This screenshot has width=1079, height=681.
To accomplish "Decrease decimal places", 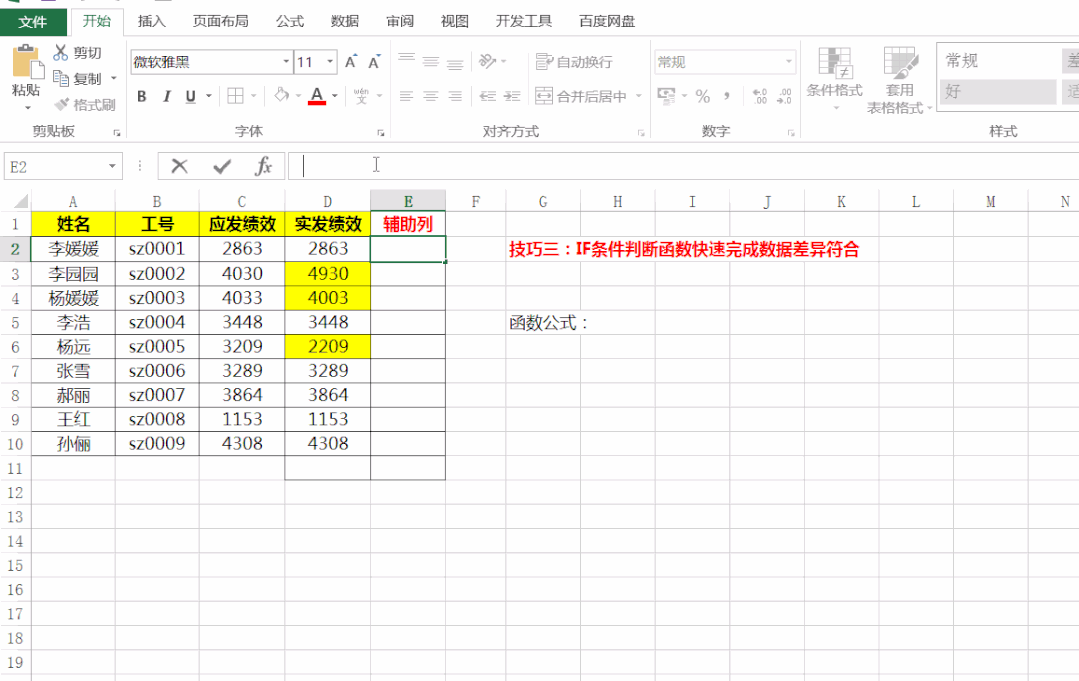I will tap(784, 96).
